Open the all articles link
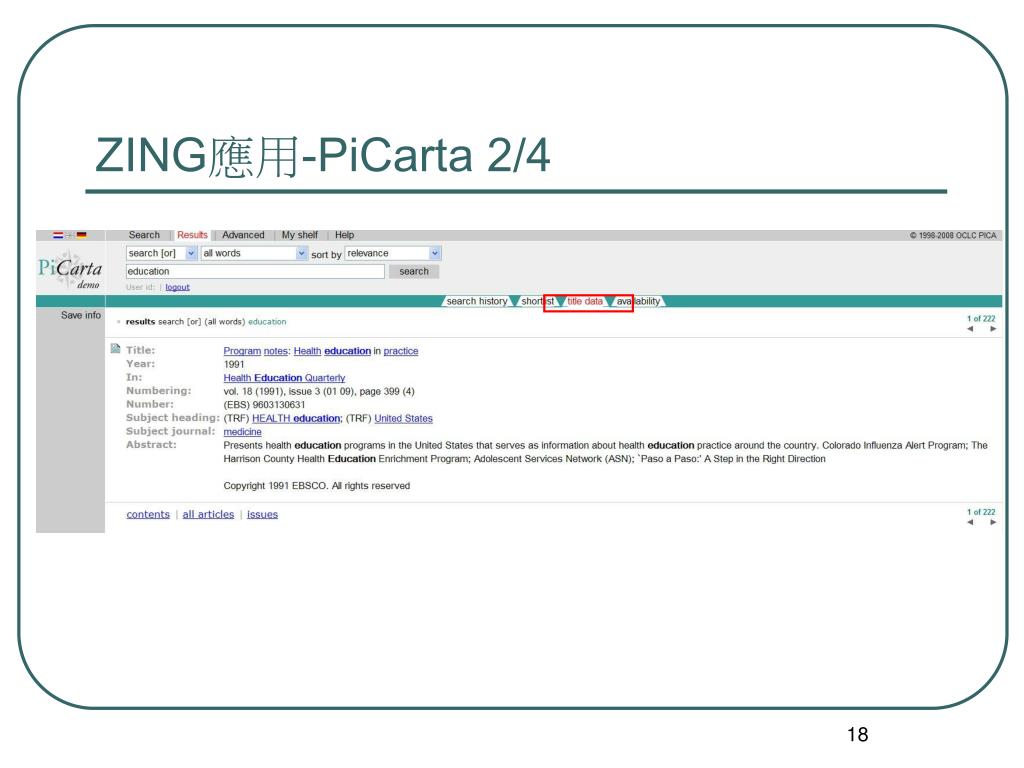The height and width of the screenshot is (768, 1024). pos(208,514)
